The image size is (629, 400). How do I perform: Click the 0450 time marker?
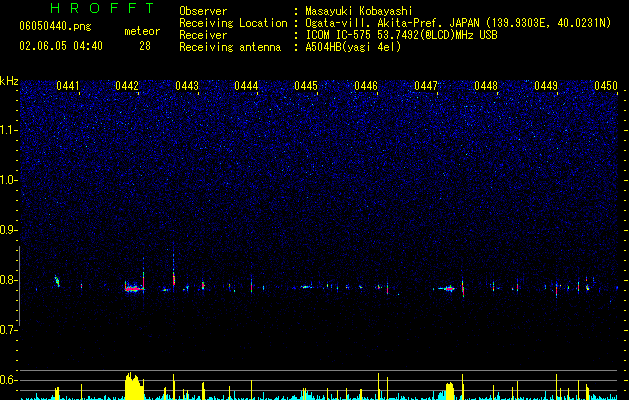click(x=606, y=86)
